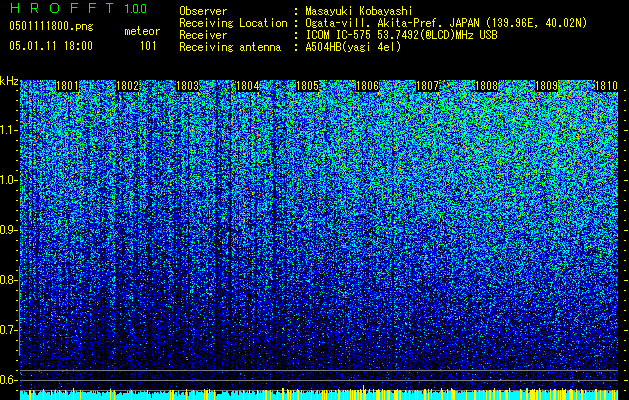The width and height of the screenshot is (629, 400).
Task: Click the 0.9 kHz axis tick label
Action: pyautogui.click(x=8, y=230)
